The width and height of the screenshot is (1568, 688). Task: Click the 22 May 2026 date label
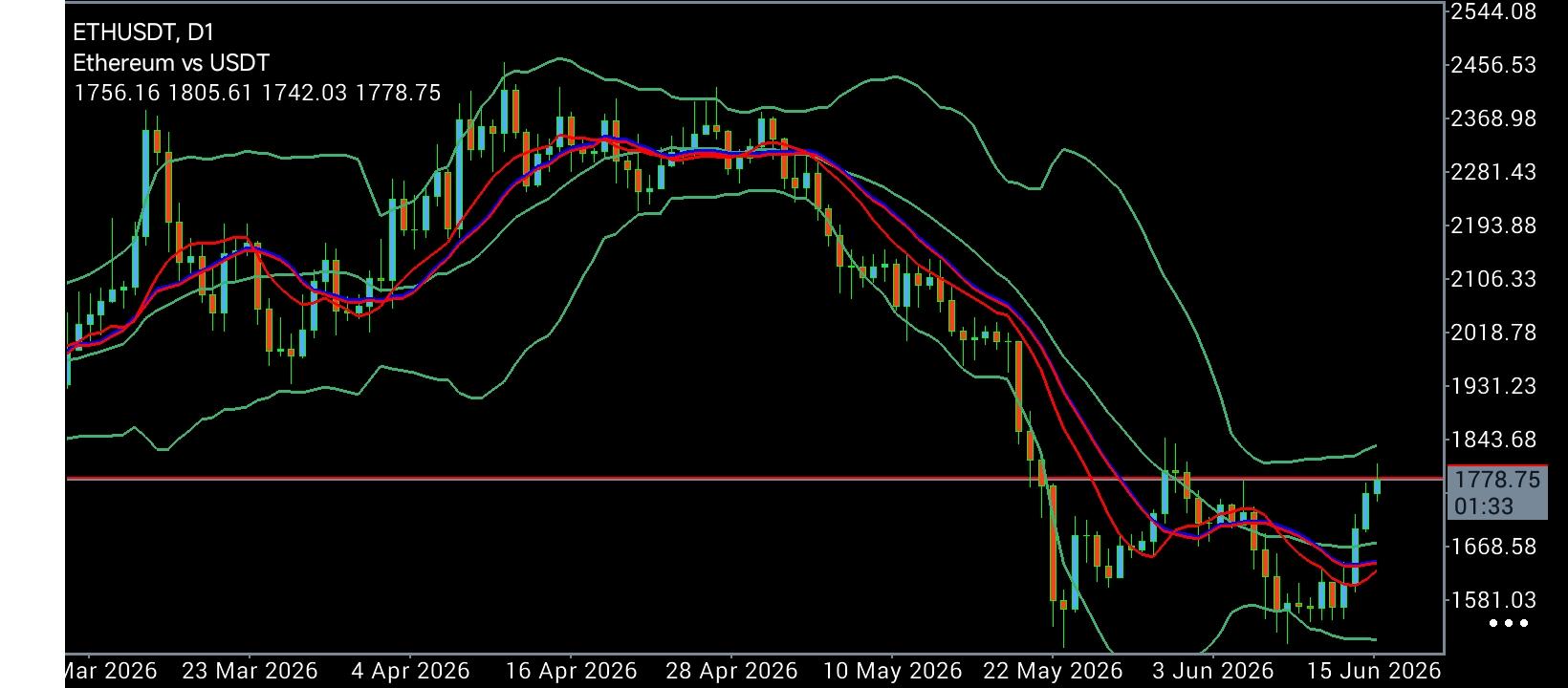tap(1053, 671)
